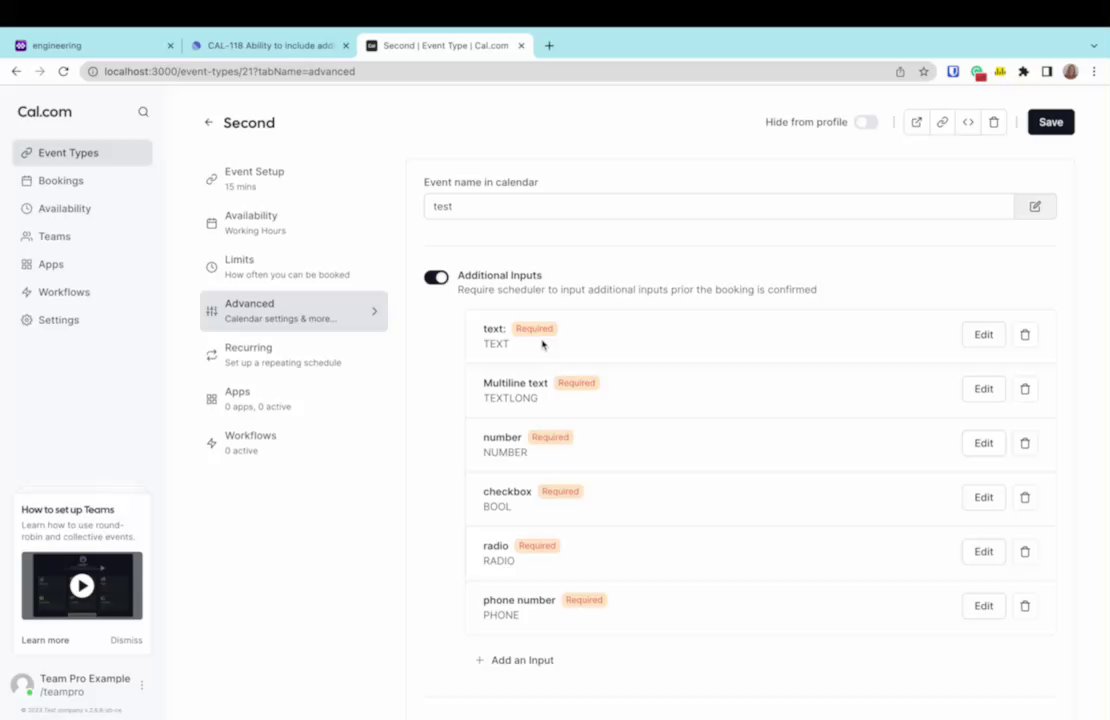Open side panel icon in browser toolbar

click(x=1046, y=72)
